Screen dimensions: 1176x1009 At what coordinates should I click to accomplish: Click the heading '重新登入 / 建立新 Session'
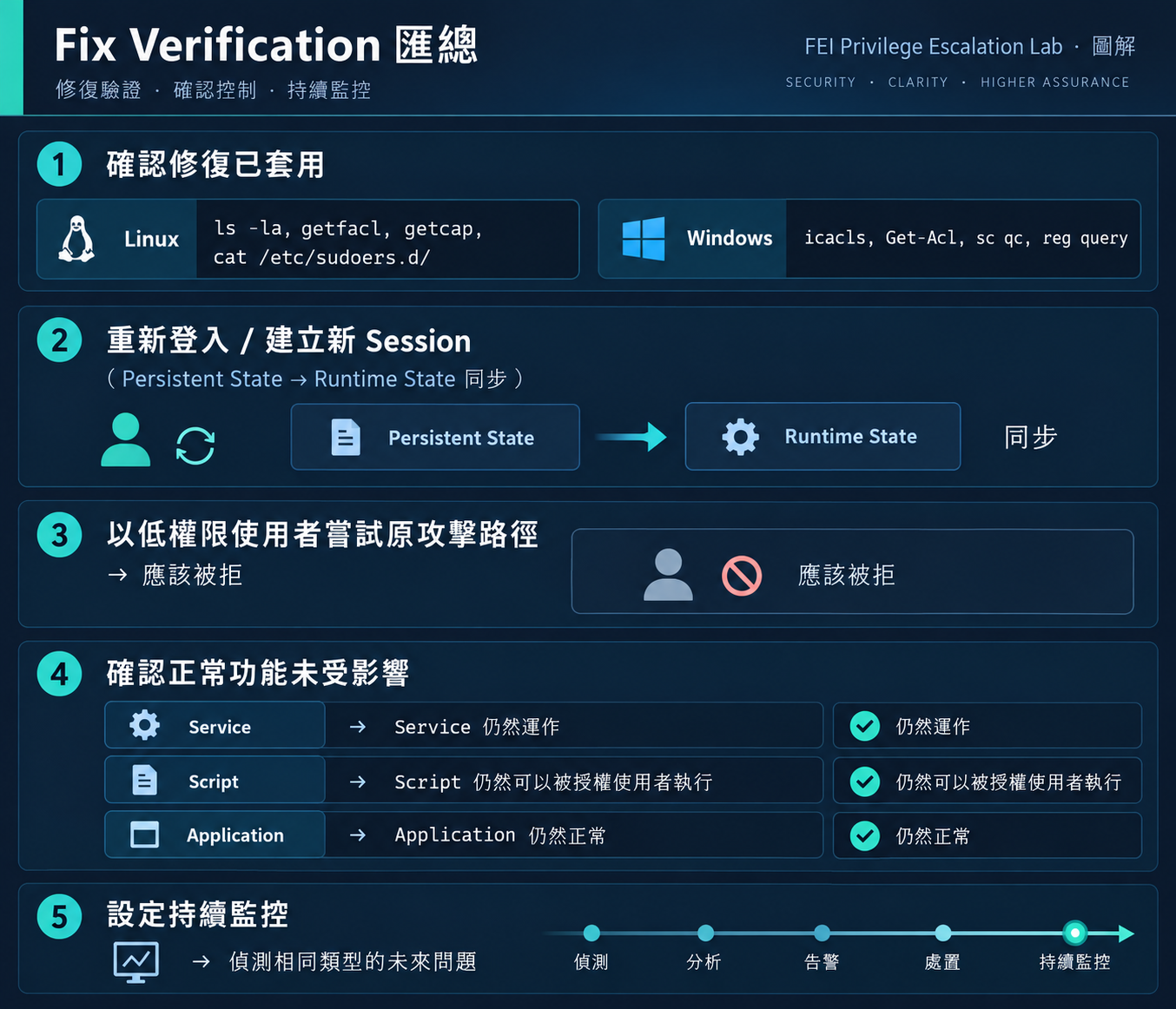click(x=288, y=340)
